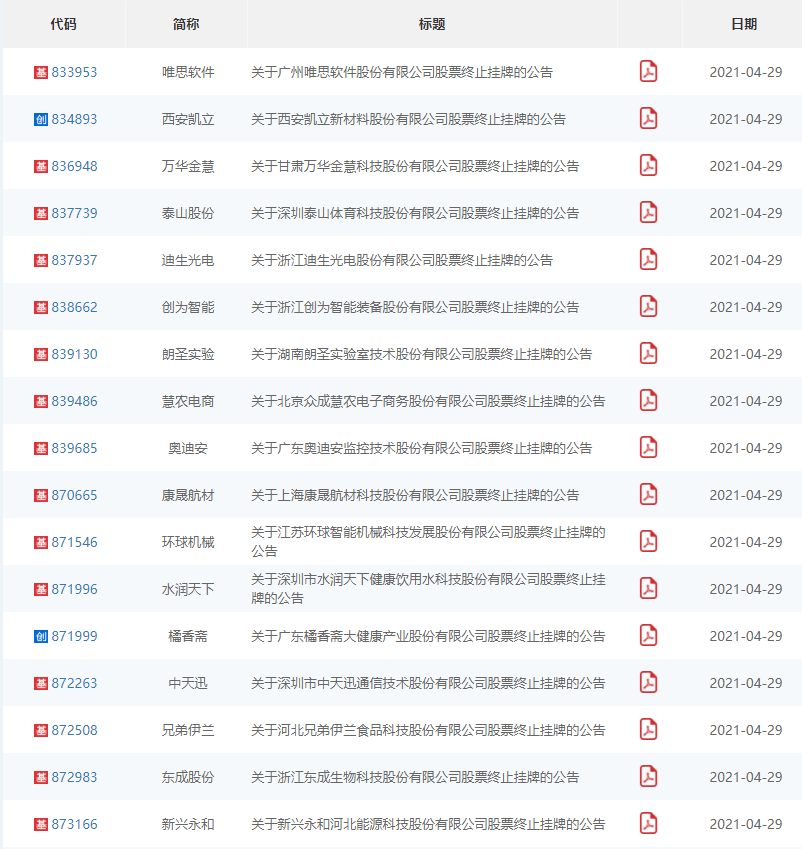Click the 基 badge beside 833953

(x=41, y=72)
